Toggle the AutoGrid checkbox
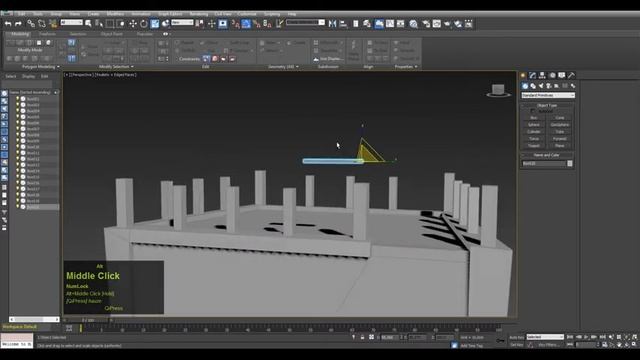640x360 pixels. pos(533,111)
